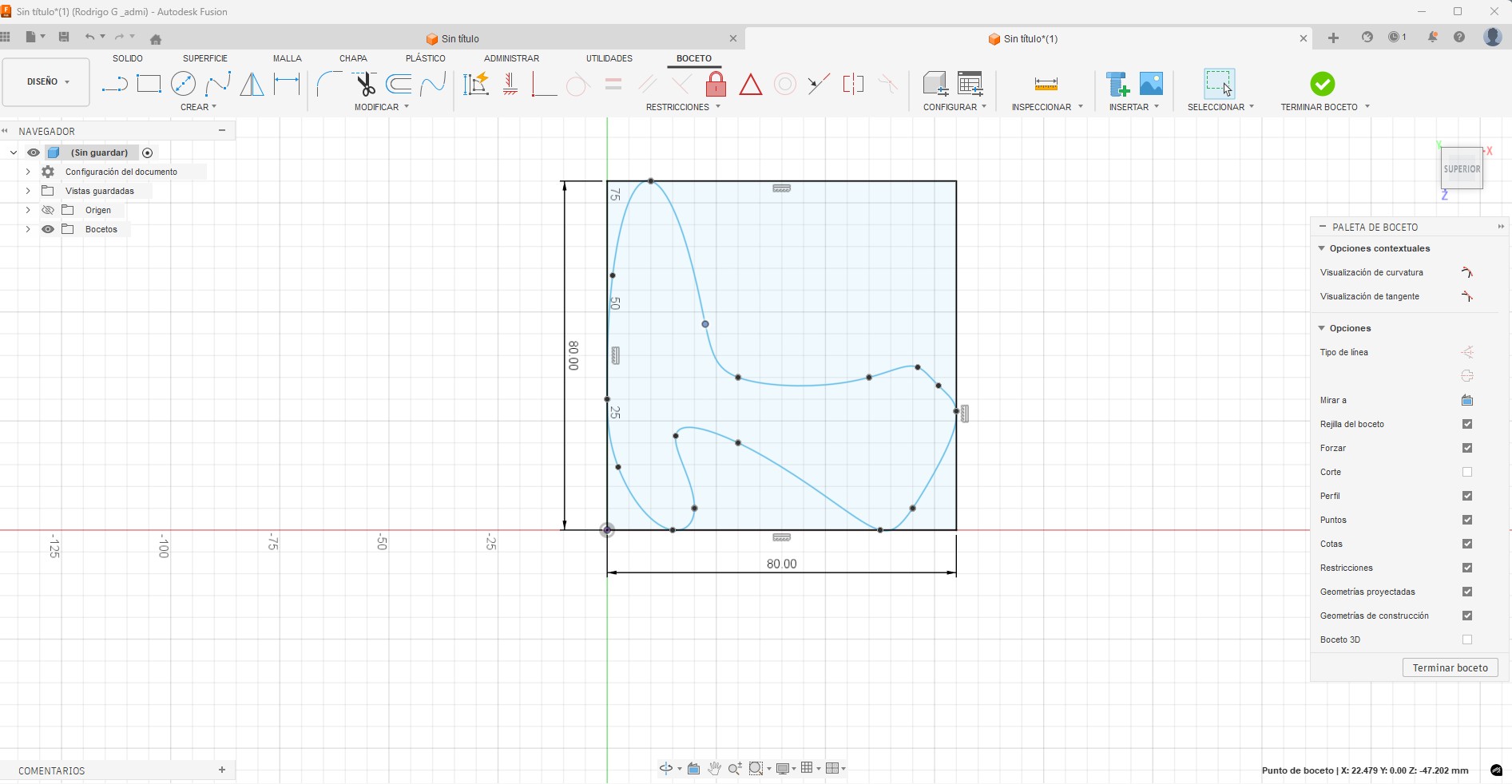Open Visualización de tangente icon
The width and height of the screenshot is (1512, 784).
tap(1467, 296)
